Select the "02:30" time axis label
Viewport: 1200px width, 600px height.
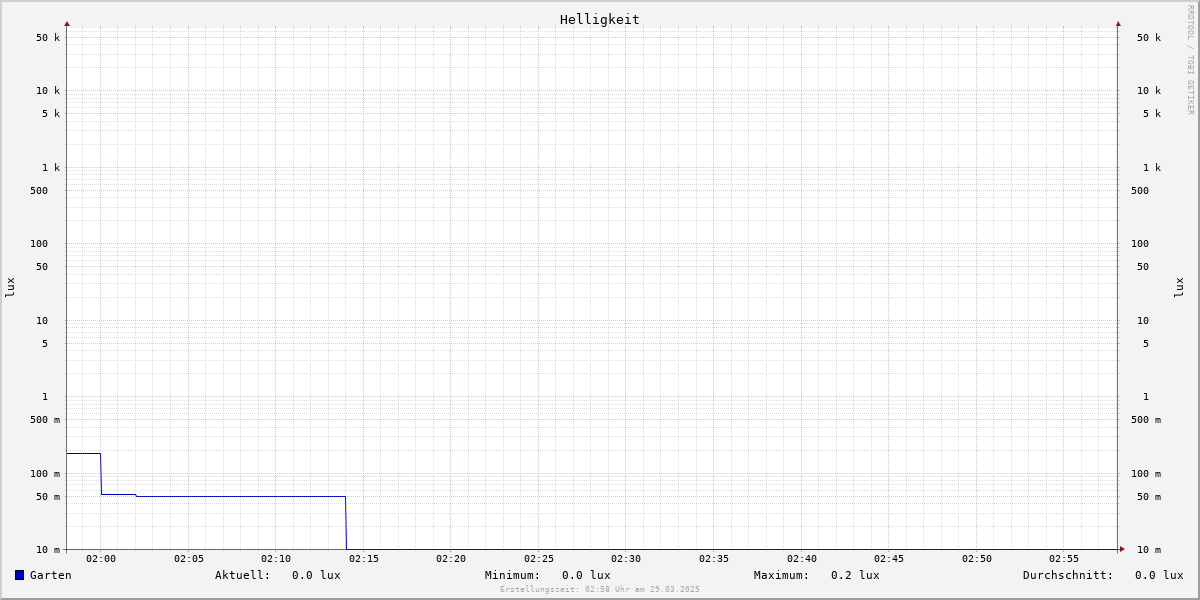click(x=626, y=559)
